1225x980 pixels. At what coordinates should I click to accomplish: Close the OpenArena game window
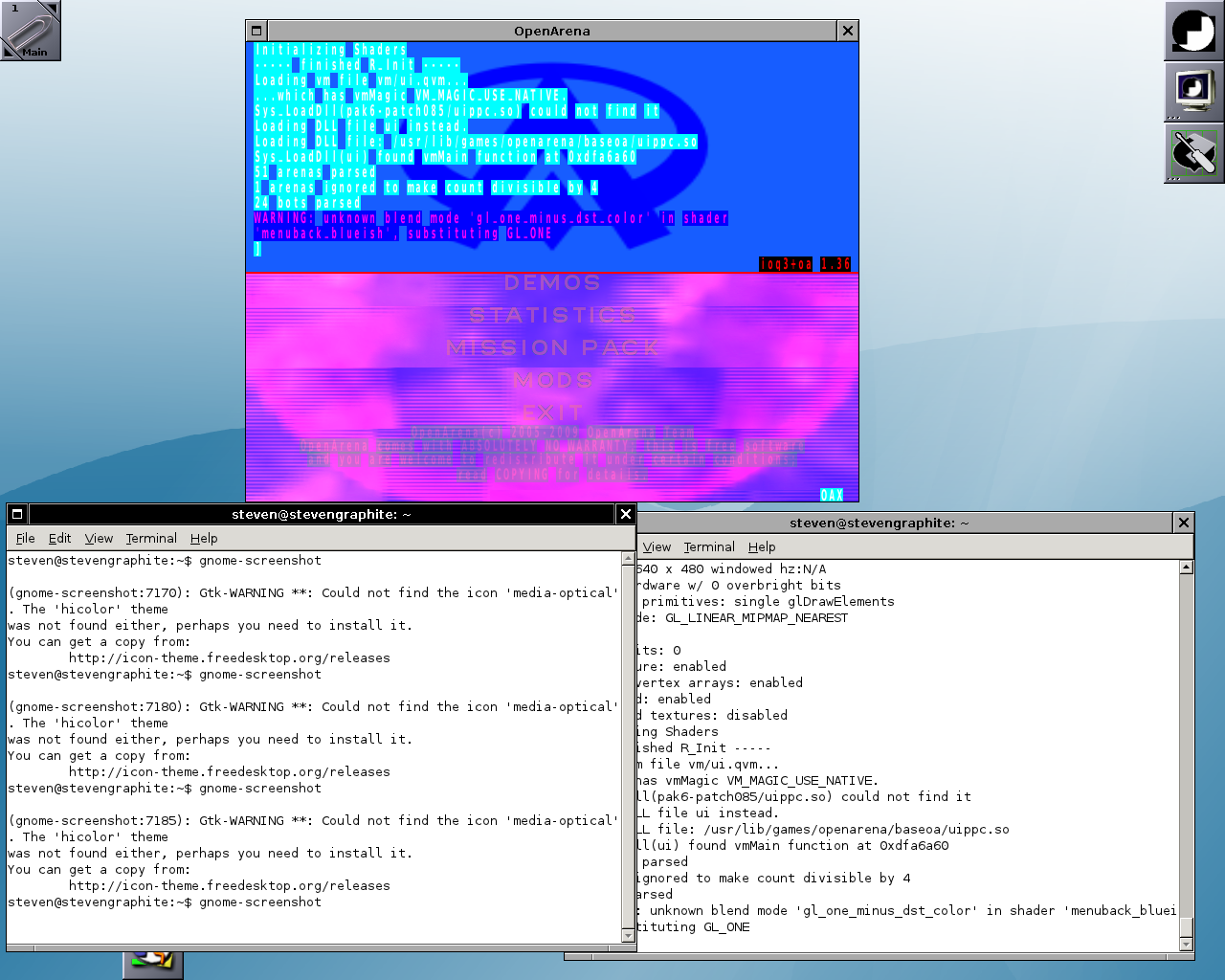pos(847,31)
